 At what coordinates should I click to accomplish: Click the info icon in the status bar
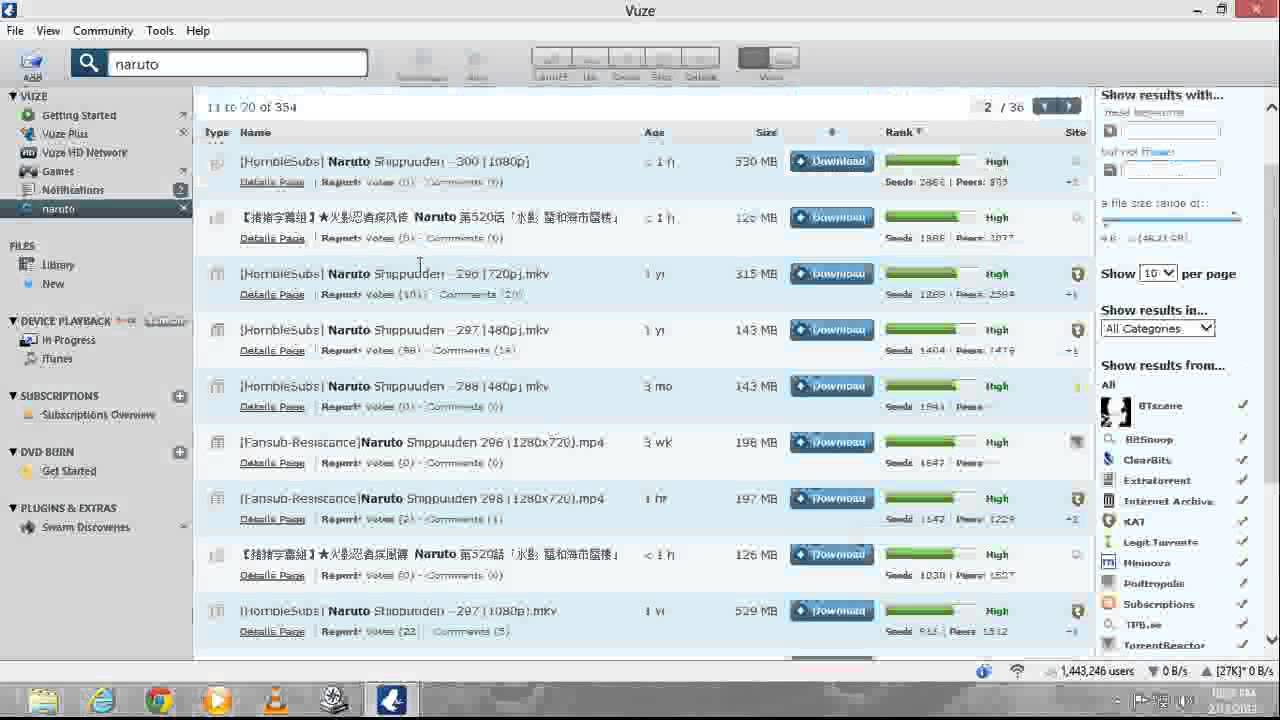tap(983, 671)
